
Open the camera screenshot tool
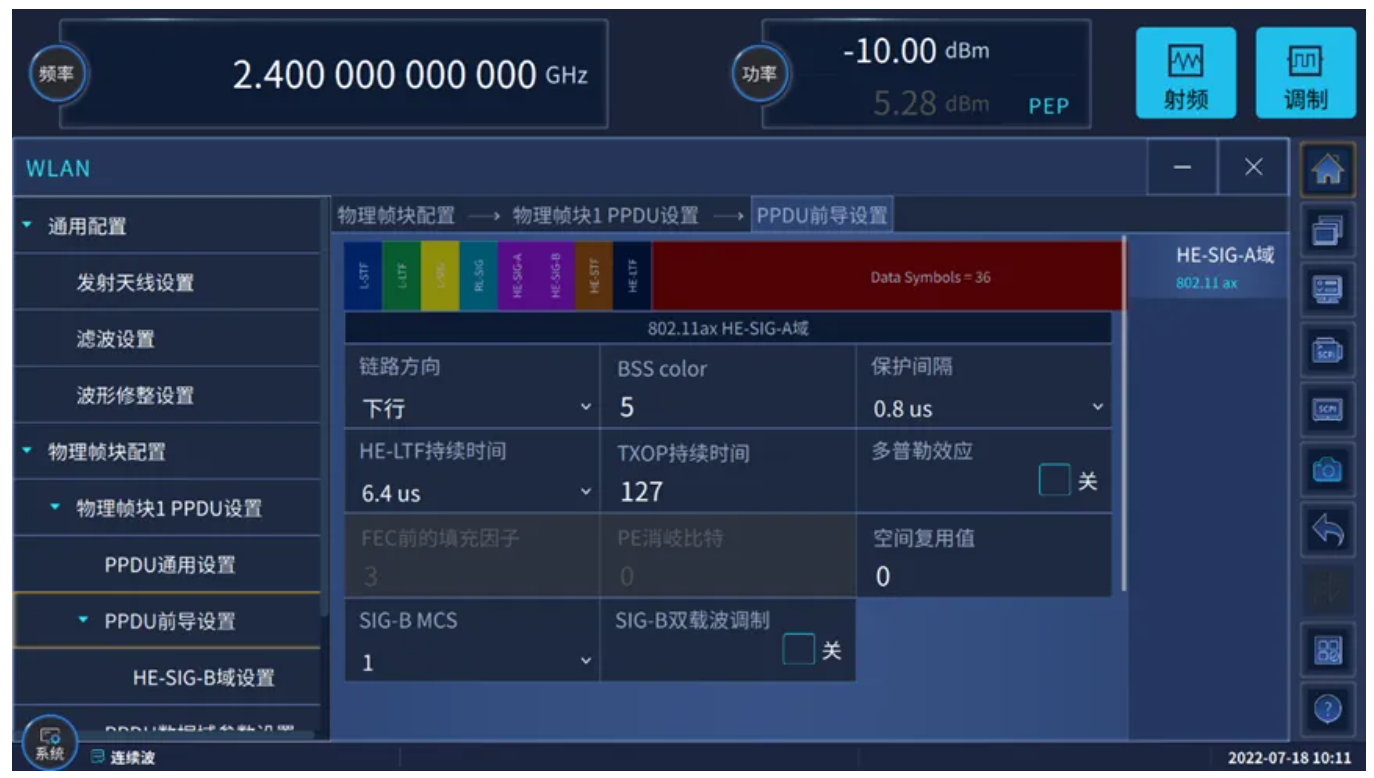(x=1327, y=470)
